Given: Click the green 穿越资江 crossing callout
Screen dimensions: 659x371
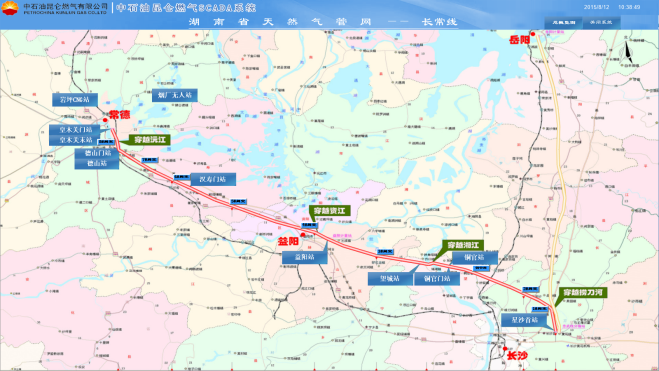Looking at the screenshot, I should (330, 211).
